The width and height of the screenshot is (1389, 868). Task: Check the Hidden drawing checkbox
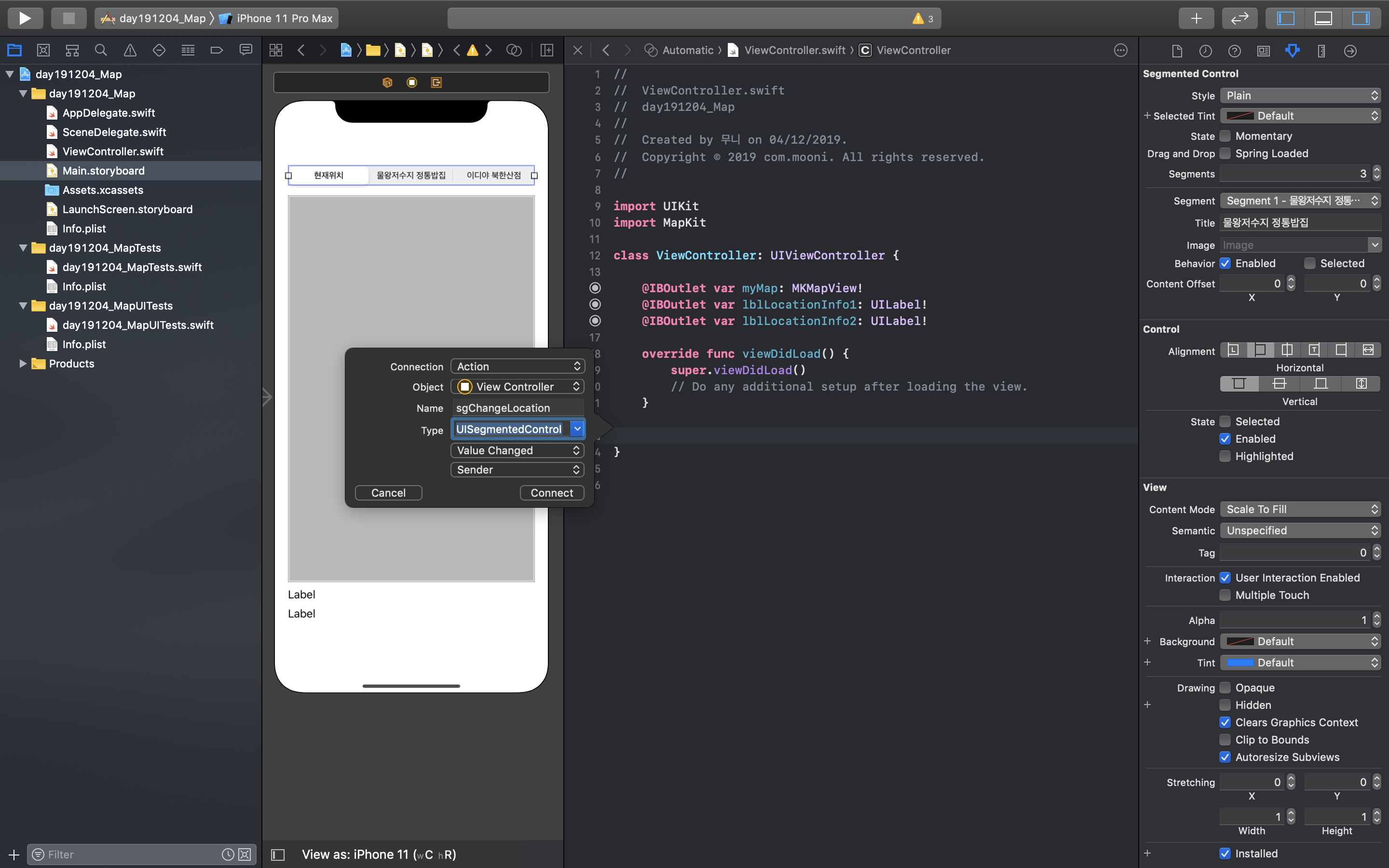click(x=1226, y=705)
